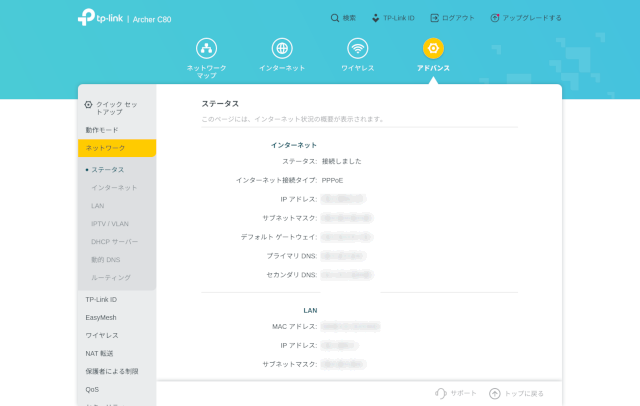
Task: Click the LAN section heading
Action: point(310,311)
